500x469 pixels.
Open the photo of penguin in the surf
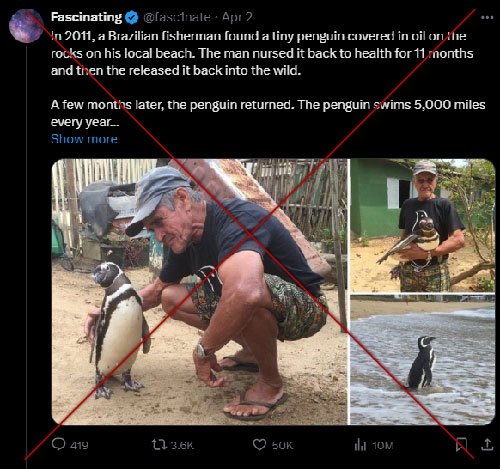(422, 360)
